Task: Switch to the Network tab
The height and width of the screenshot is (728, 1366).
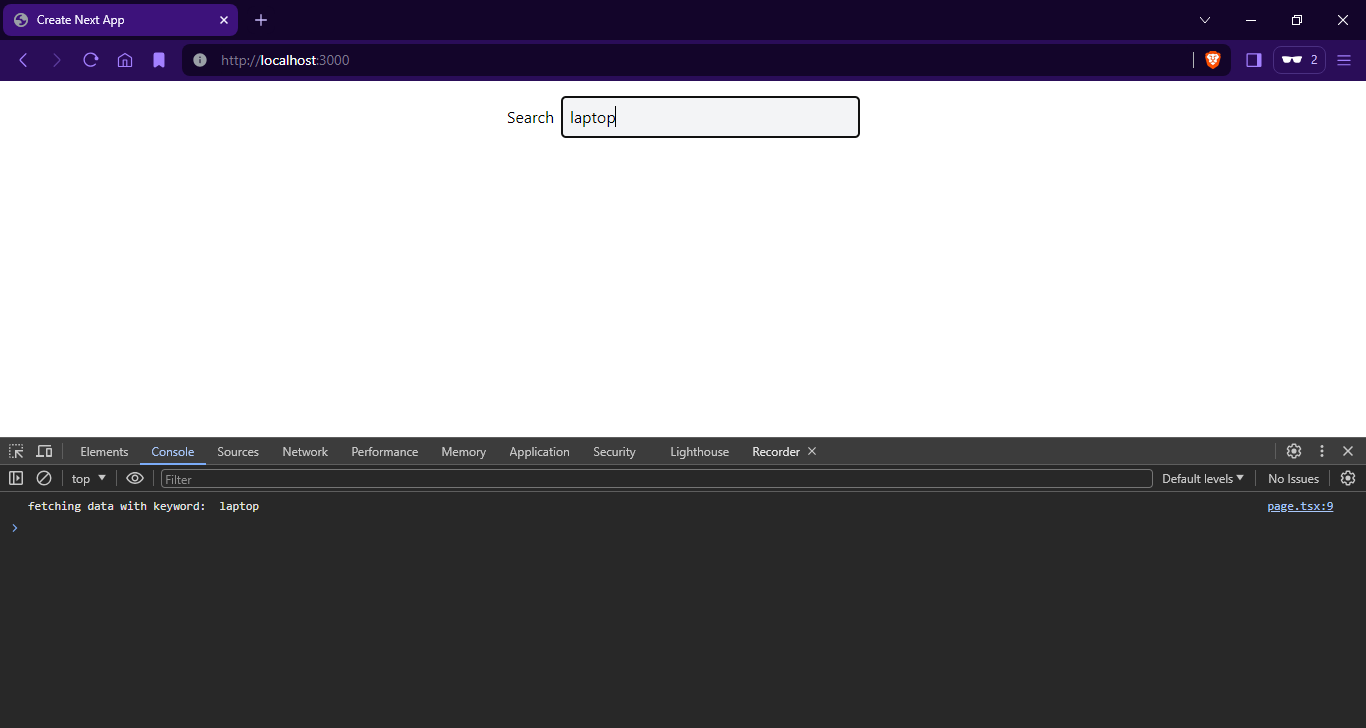Action: pos(305,451)
